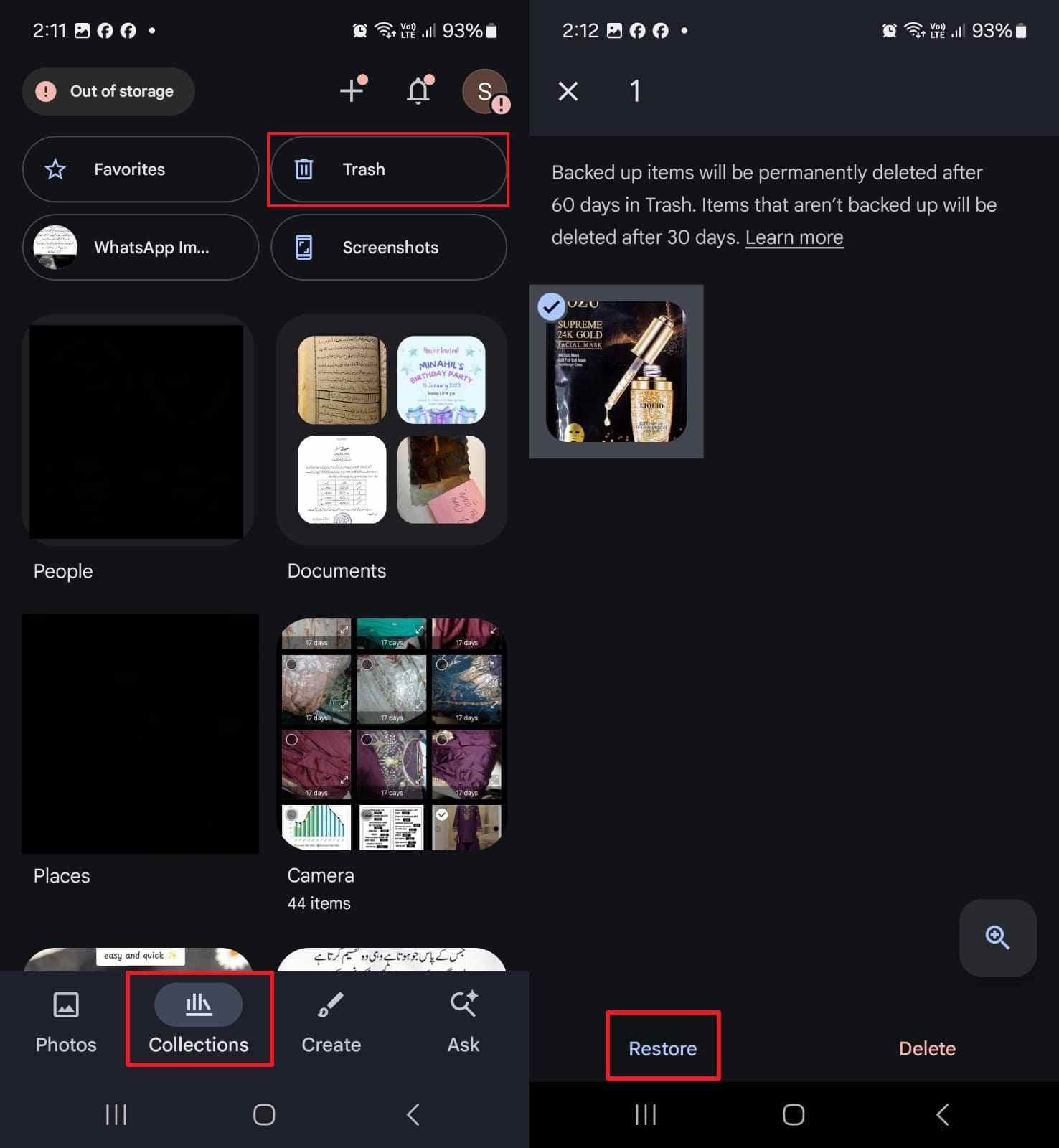The height and width of the screenshot is (1148, 1059).
Task: Open the Learn more link
Action: 794,237
